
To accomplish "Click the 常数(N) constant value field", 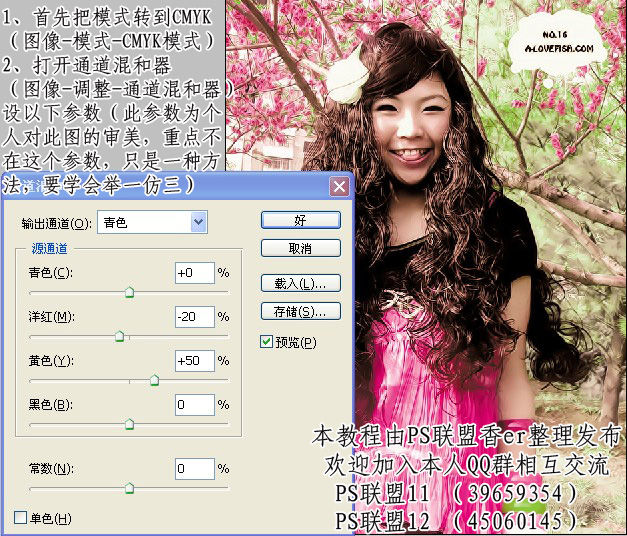I will click(x=194, y=468).
